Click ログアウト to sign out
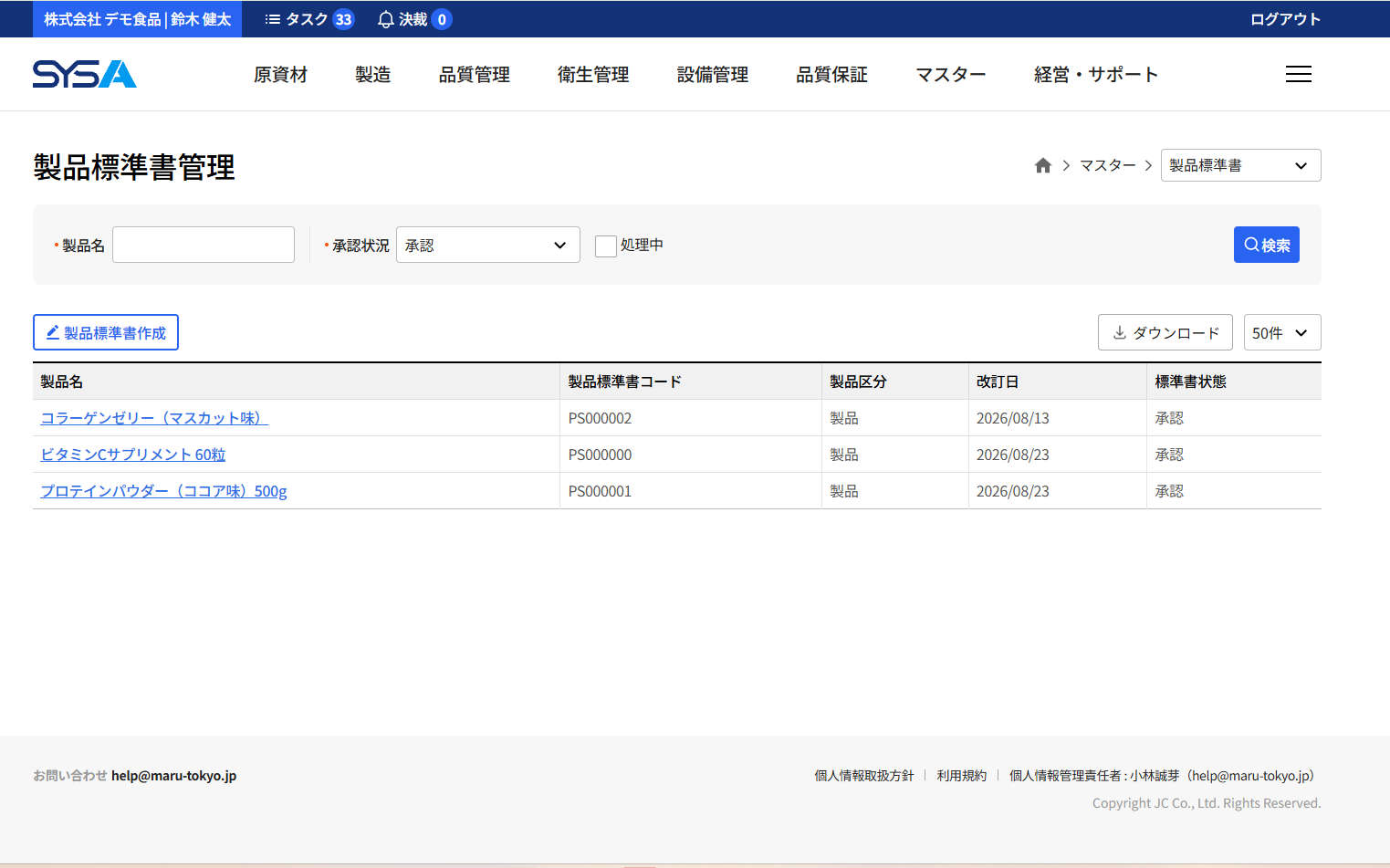Screen dimensions: 1390x868 (1285, 19)
